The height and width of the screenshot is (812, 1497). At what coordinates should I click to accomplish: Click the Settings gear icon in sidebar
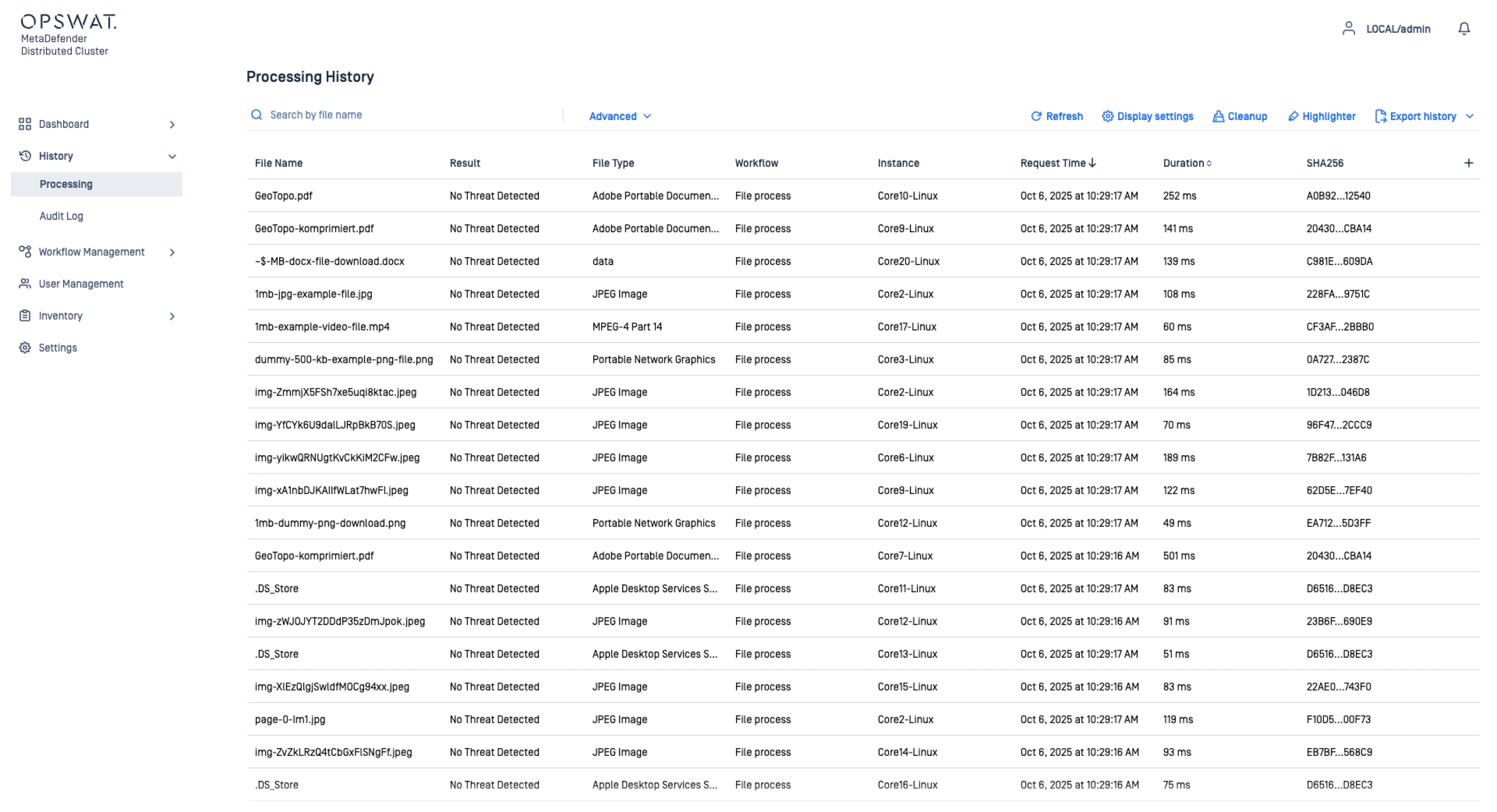pyautogui.click(x=25, y=348)
